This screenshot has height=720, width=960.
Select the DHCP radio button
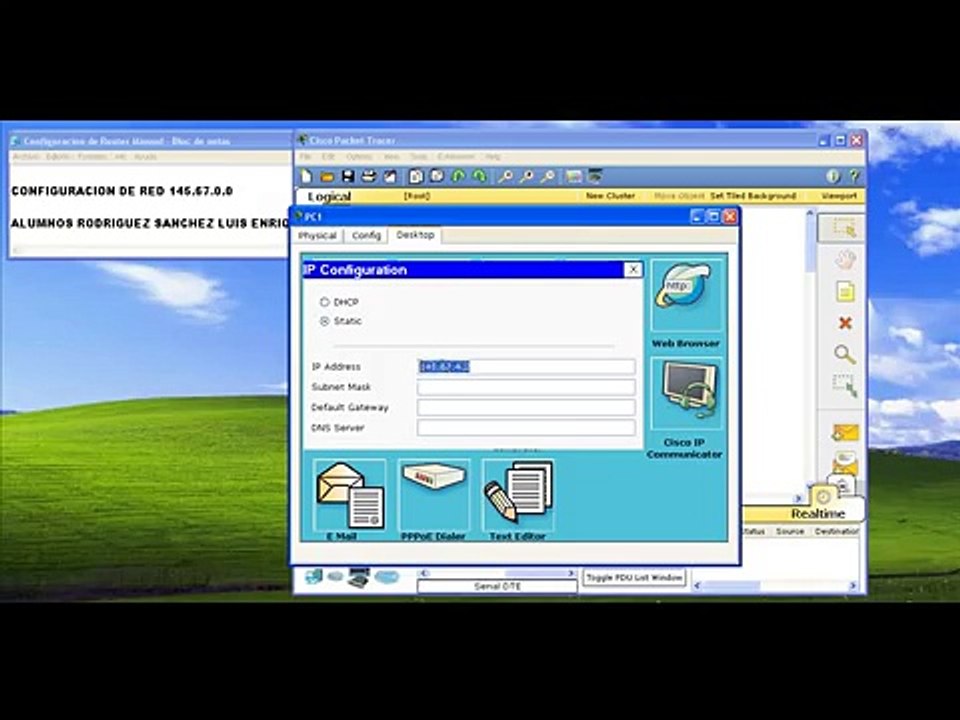click(x=324, y=302)
